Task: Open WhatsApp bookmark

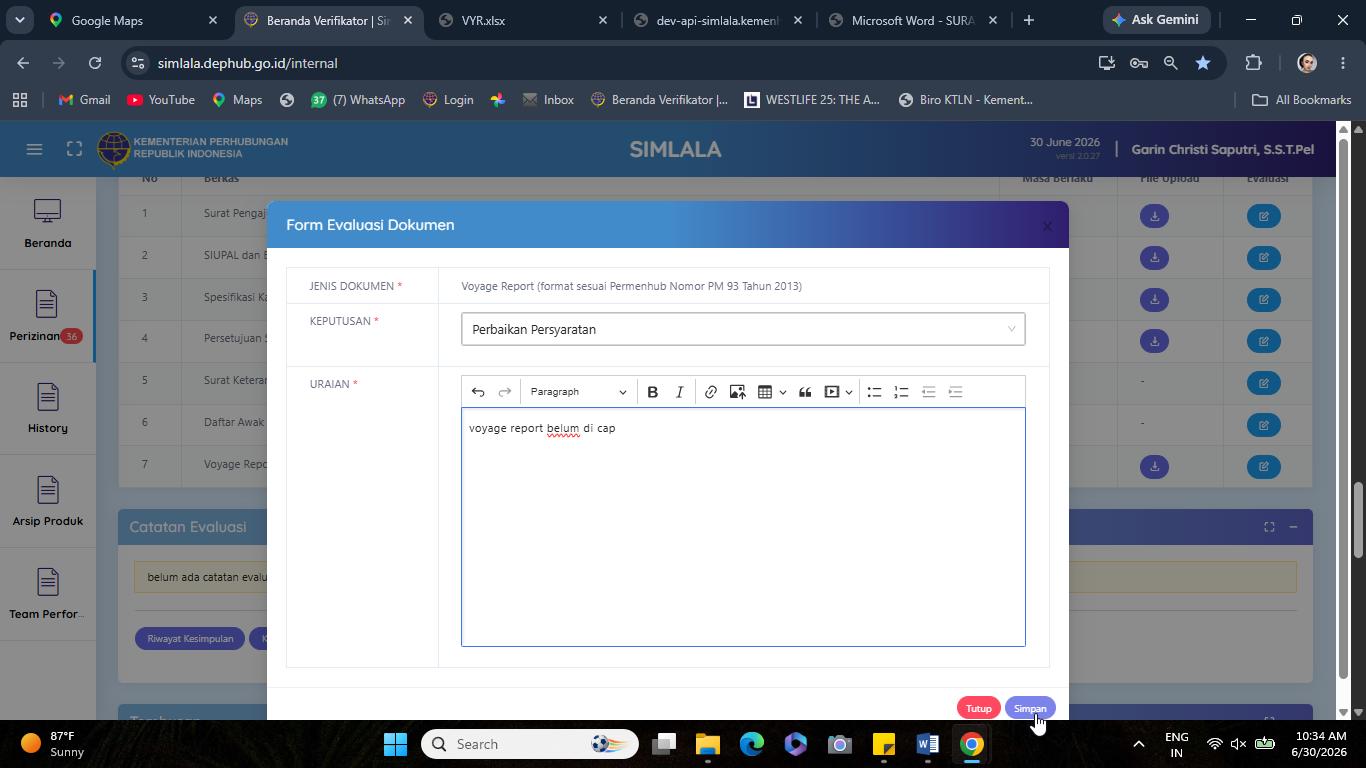Action: (357, 100)
